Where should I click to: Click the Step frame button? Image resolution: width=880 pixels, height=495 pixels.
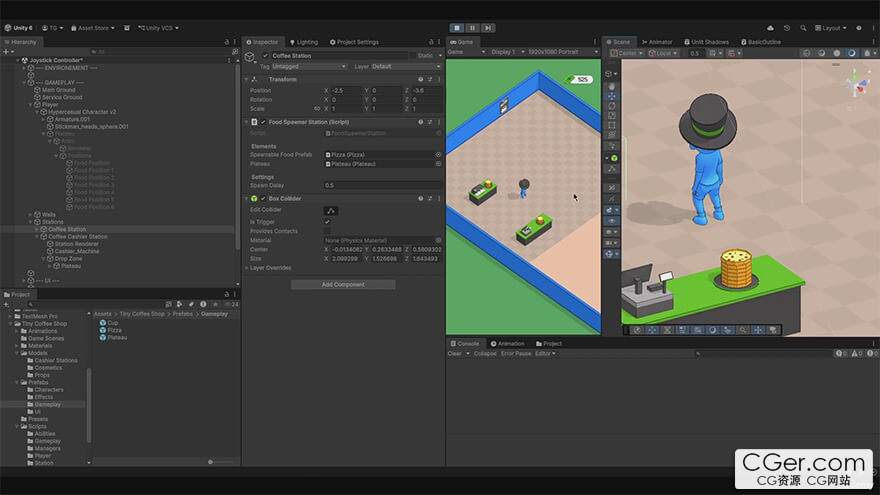(487, 28)
